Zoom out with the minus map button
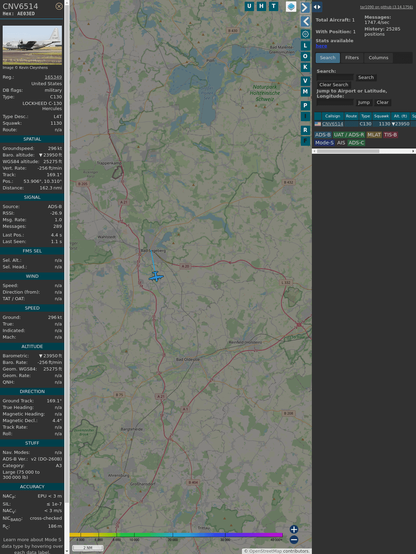This screenshot has height=554, width=416. 294,540
